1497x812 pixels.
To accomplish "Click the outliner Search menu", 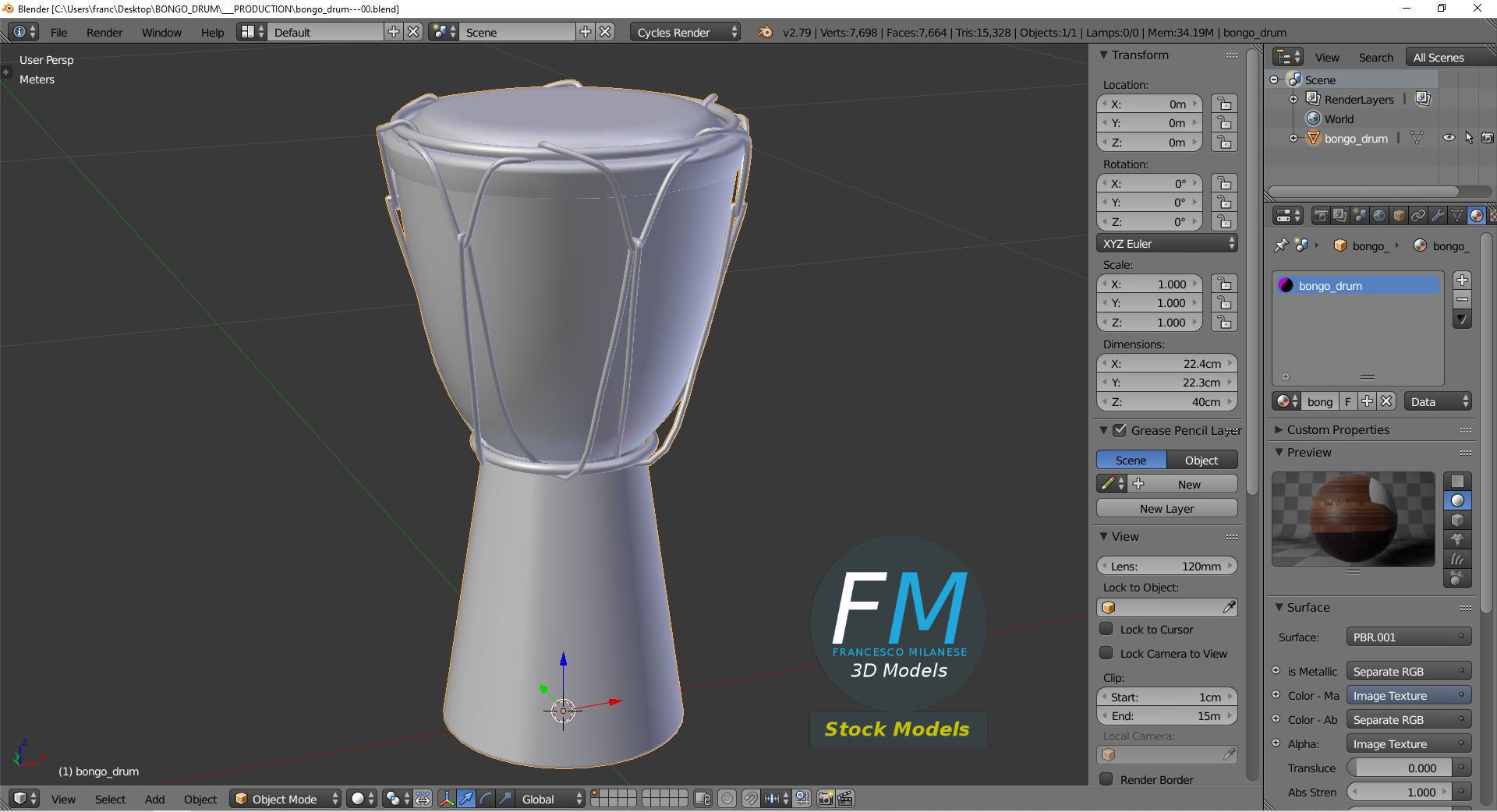I will click(1375, 57).
